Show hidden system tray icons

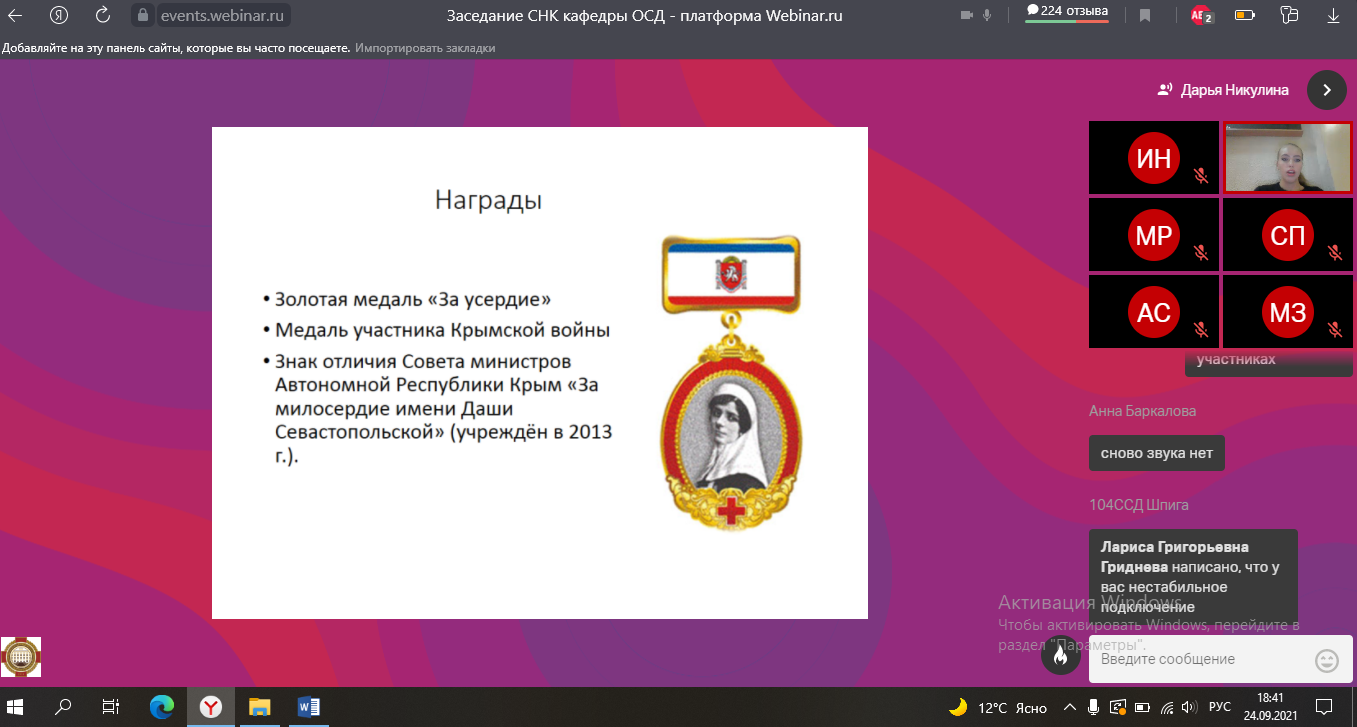click(x=1072, y=707)
